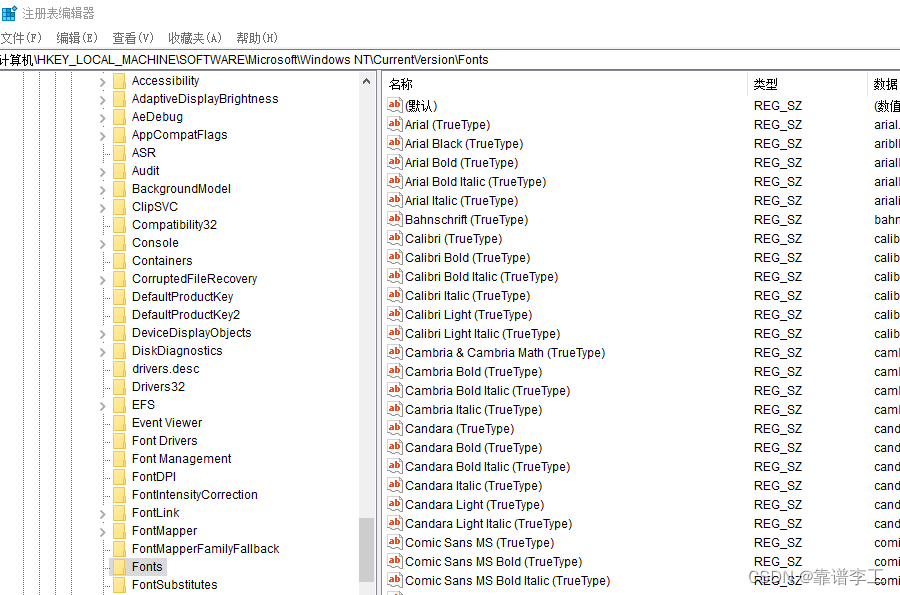Select the Compatibility32 key
The height and width of the screenshot is (595, 900).
pos(174,225)
